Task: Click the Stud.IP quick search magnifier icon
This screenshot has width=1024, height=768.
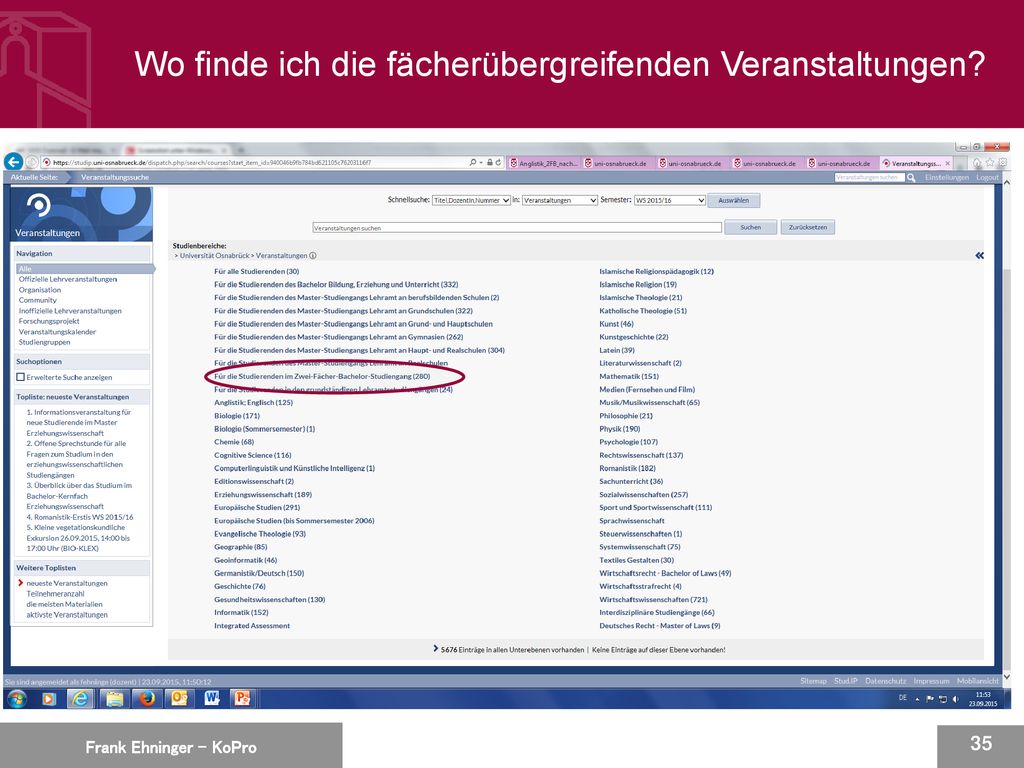Action: 910,178
